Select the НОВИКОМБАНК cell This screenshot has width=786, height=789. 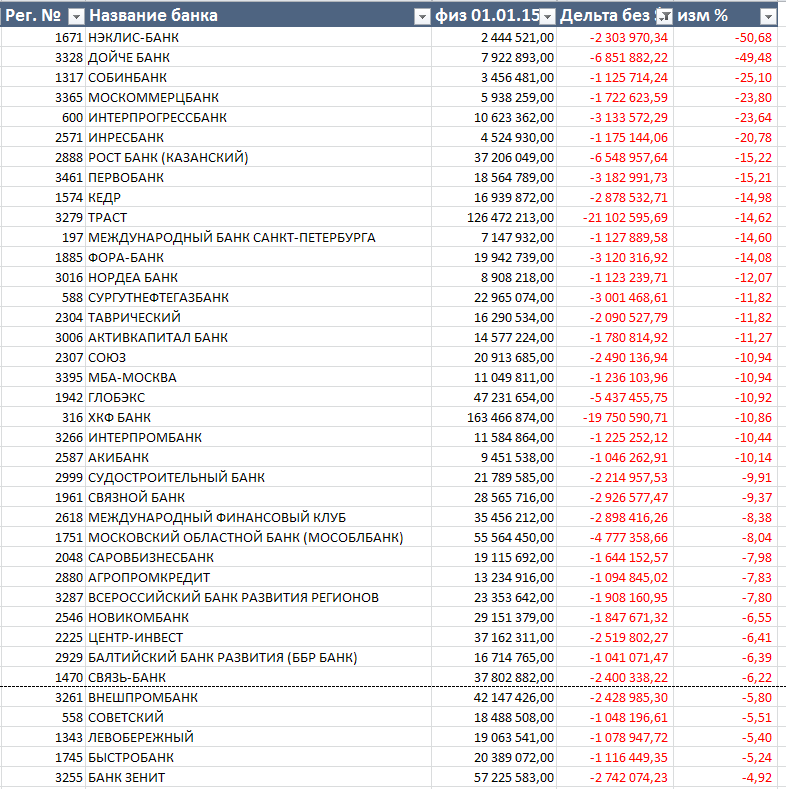tap(258, 617)
